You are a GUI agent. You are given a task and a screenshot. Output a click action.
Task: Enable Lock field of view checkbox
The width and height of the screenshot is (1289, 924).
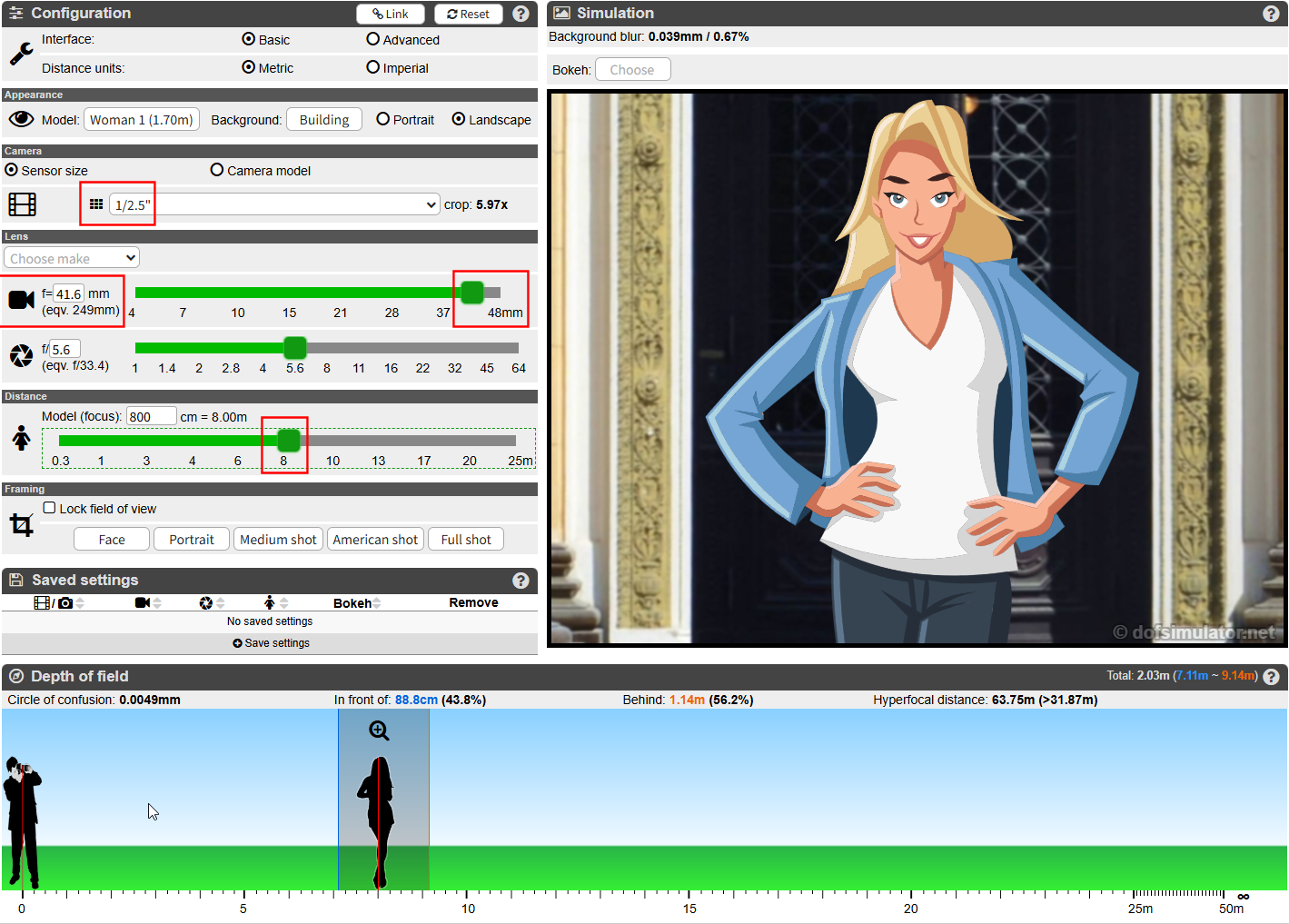[x=49, y=508]
